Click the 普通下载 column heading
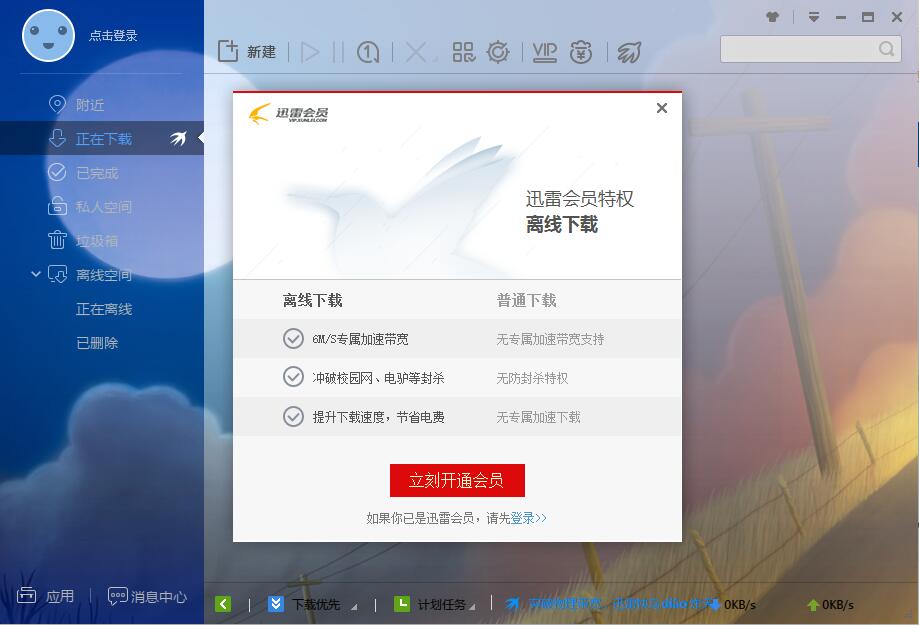Image resolution: width=919 pixels, height=625 pixels. [526, 301]
